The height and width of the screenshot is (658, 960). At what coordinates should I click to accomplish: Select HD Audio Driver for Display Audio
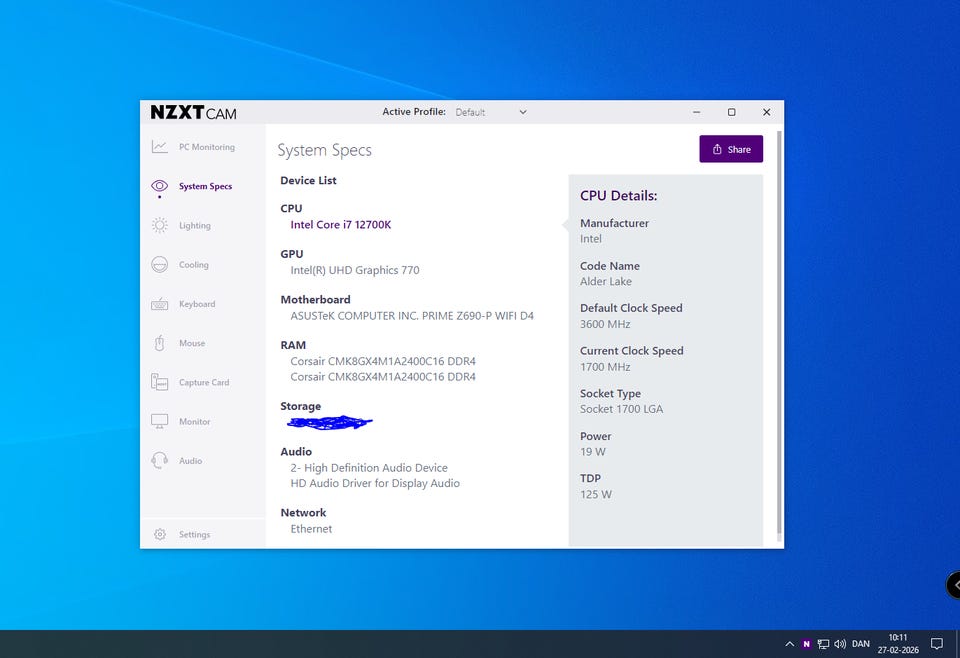(375, 484)
